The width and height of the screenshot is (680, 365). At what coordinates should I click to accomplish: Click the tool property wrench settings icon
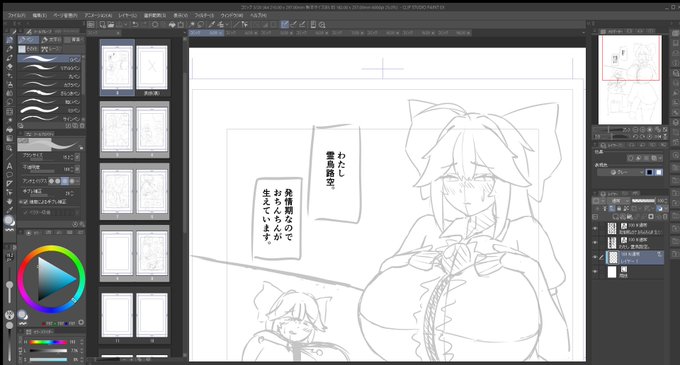point(81,224)
